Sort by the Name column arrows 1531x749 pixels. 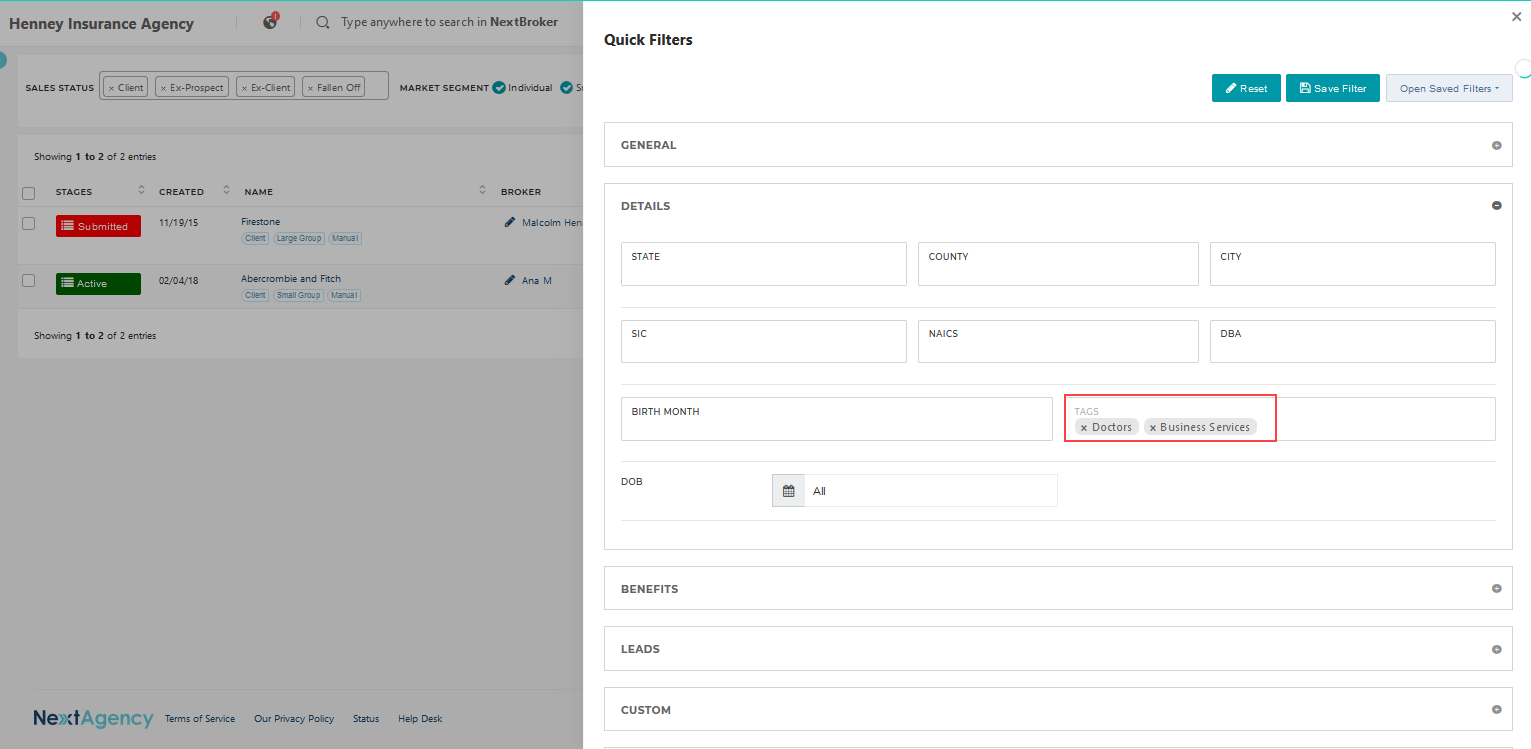pos(482,190)
